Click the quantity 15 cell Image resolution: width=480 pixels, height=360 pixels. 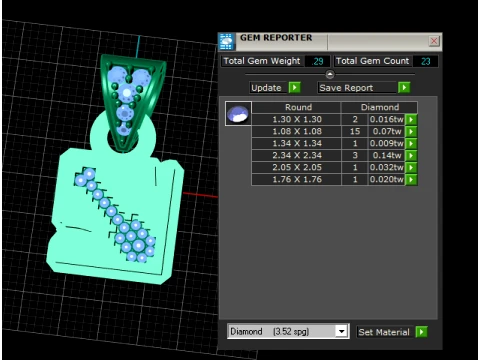coord(355,131)
